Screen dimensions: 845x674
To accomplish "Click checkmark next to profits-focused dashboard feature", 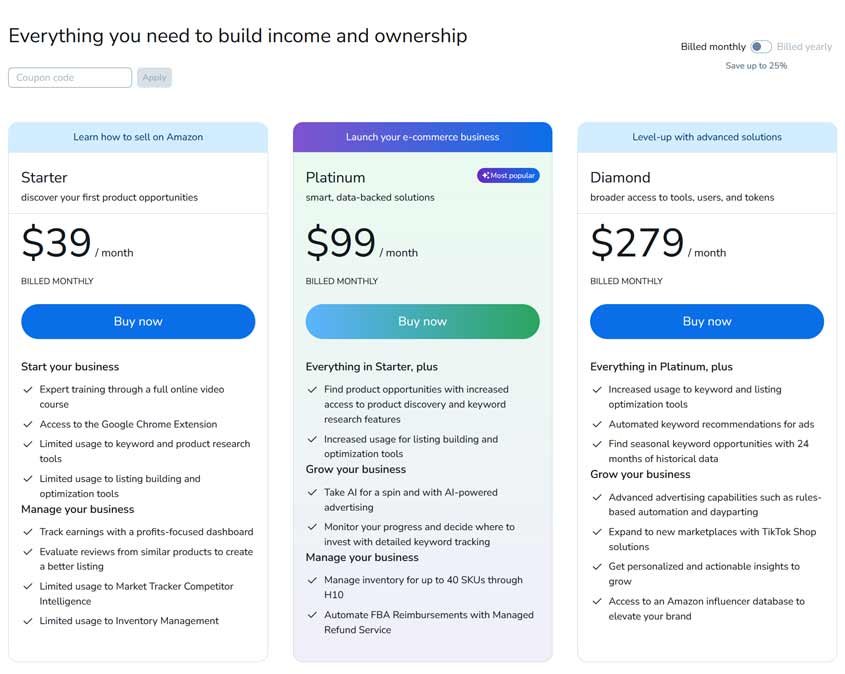I will 27,533.
